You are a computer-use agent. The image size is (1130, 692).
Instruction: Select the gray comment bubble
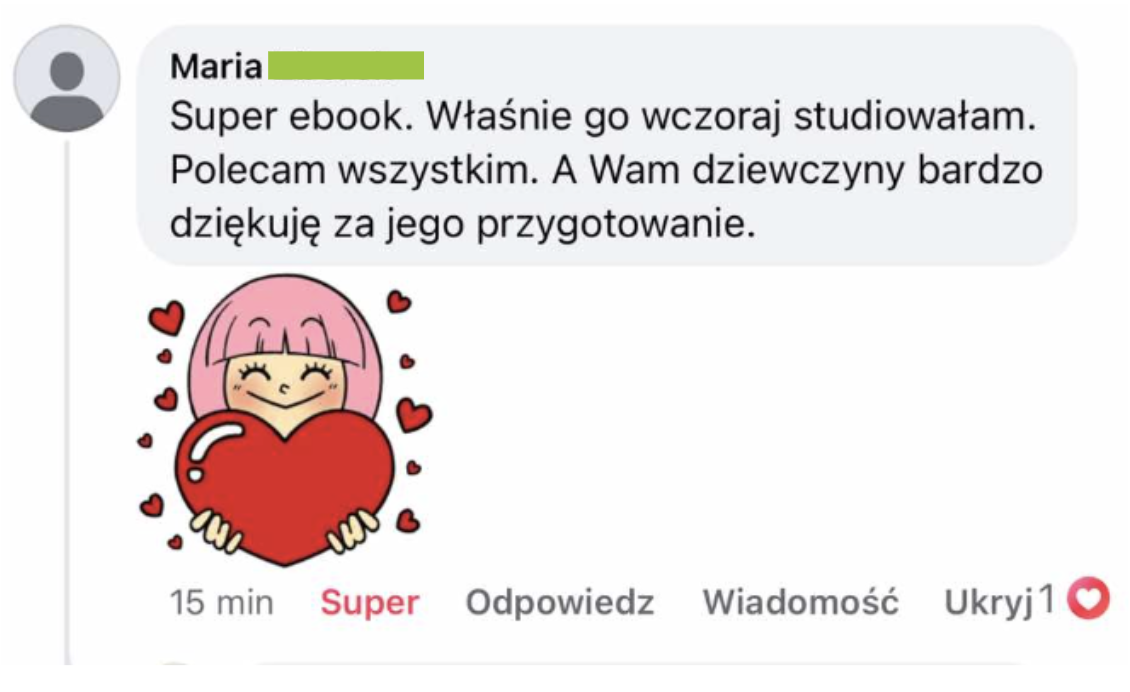[x=607, y=145]
